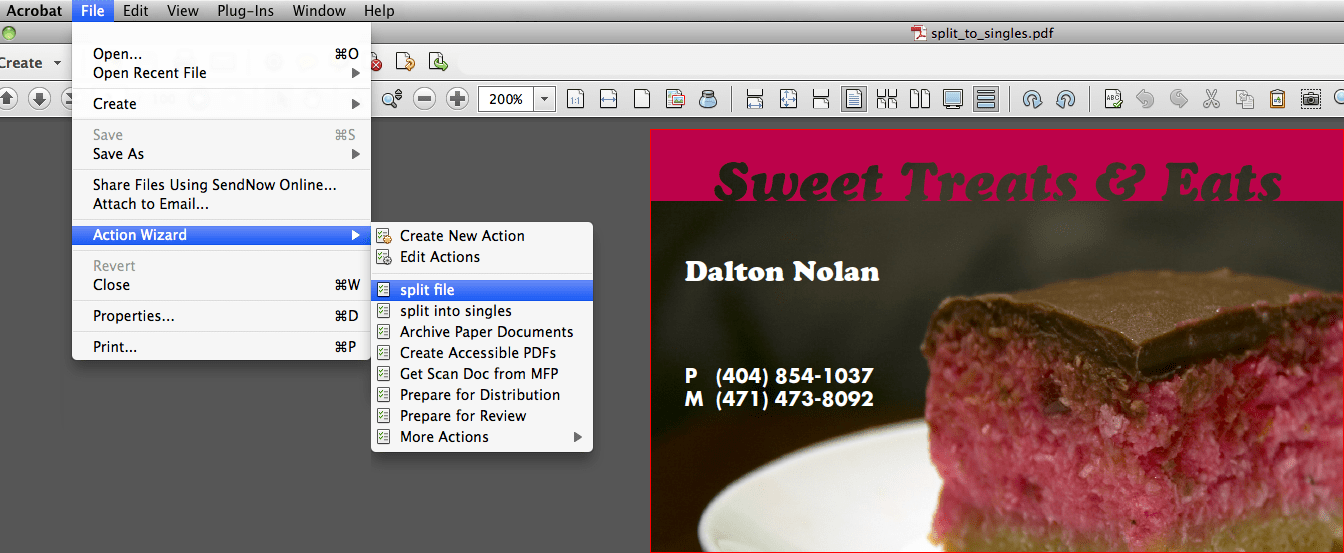Open the Plug-Ins menu

point(245,11)
